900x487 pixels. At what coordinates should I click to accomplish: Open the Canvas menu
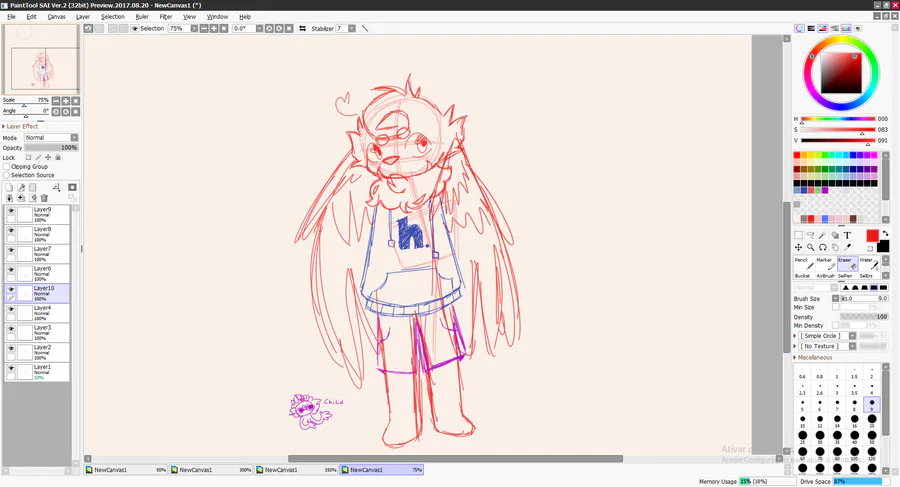click(x=56, y=17)
